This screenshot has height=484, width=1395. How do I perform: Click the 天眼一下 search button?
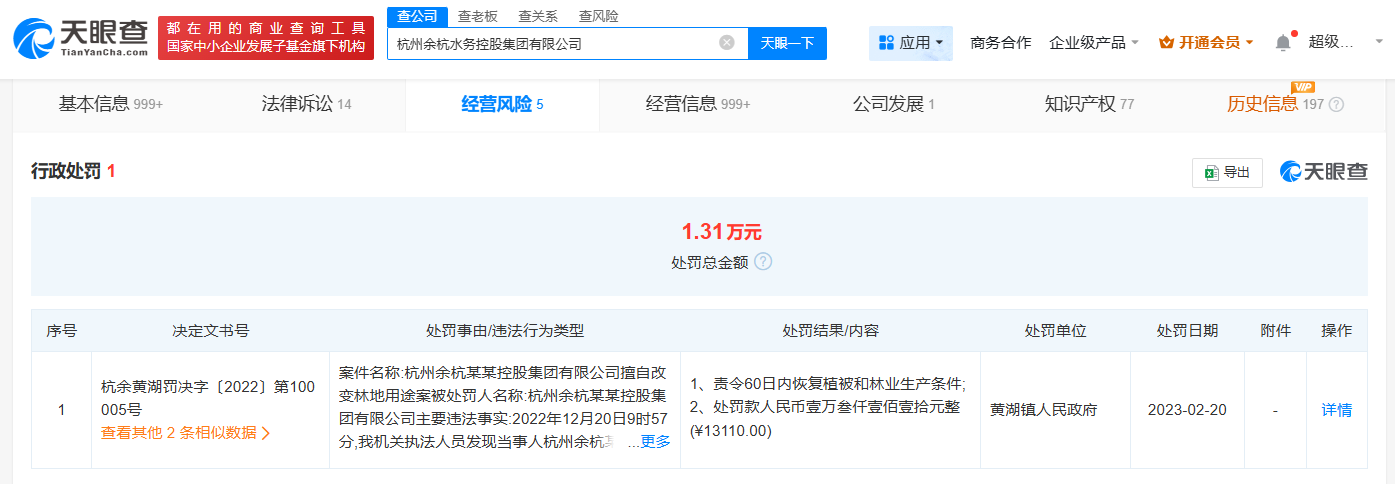click(x=787, y=43)
